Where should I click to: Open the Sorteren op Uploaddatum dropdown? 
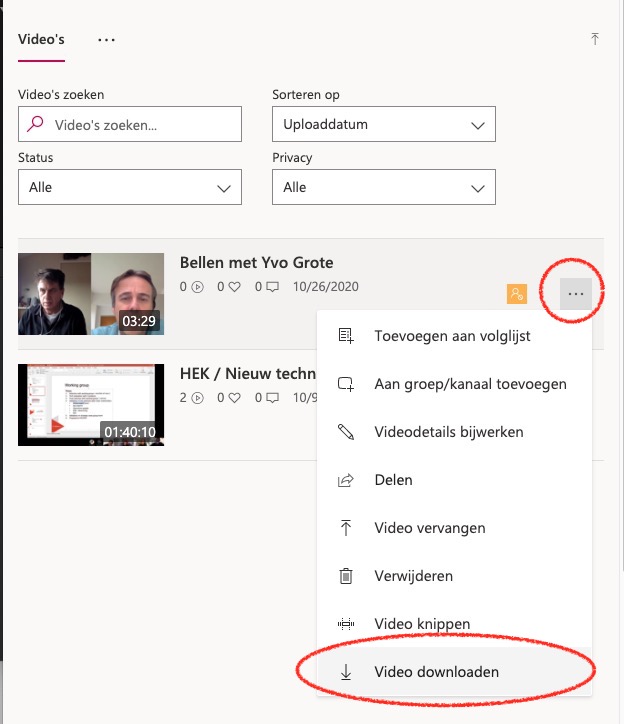(x=383, y=125)
